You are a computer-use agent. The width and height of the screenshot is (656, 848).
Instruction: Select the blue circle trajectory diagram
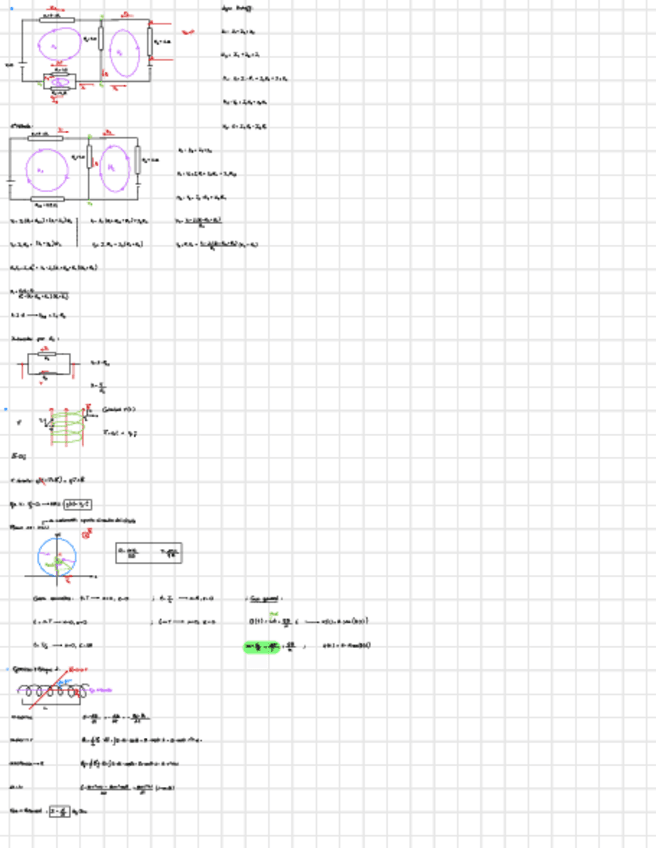click(x=57, y=557)
